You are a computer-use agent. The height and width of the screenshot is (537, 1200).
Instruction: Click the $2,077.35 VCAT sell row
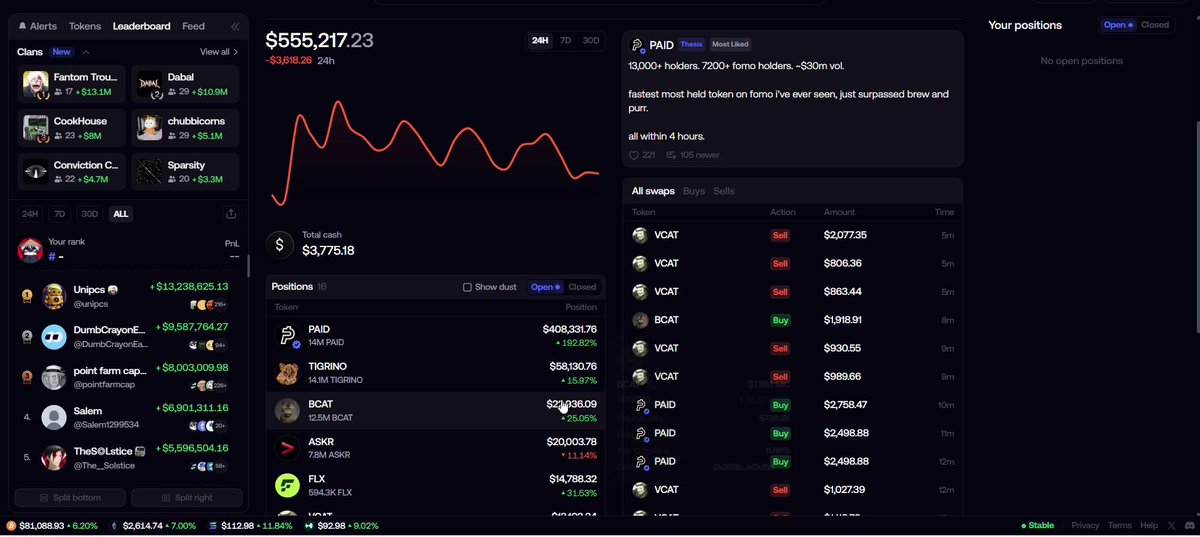[793, 235]
